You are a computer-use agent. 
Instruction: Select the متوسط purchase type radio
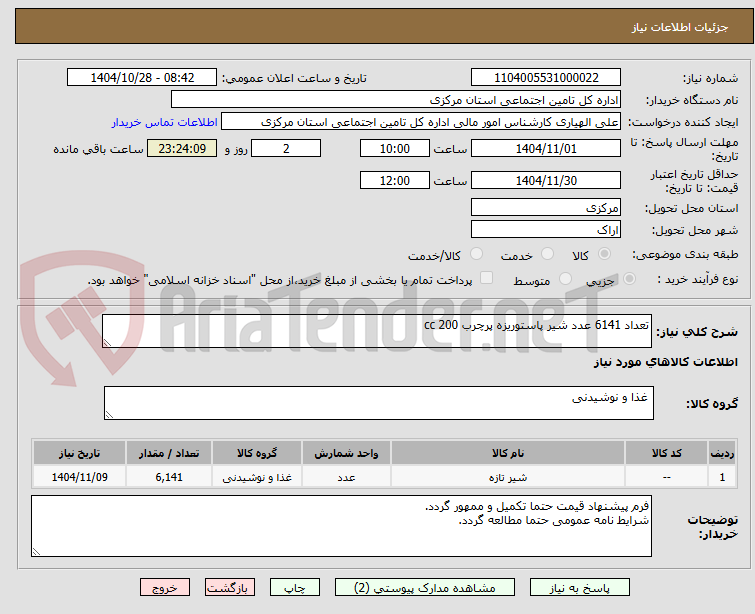(x=565, y=279)
